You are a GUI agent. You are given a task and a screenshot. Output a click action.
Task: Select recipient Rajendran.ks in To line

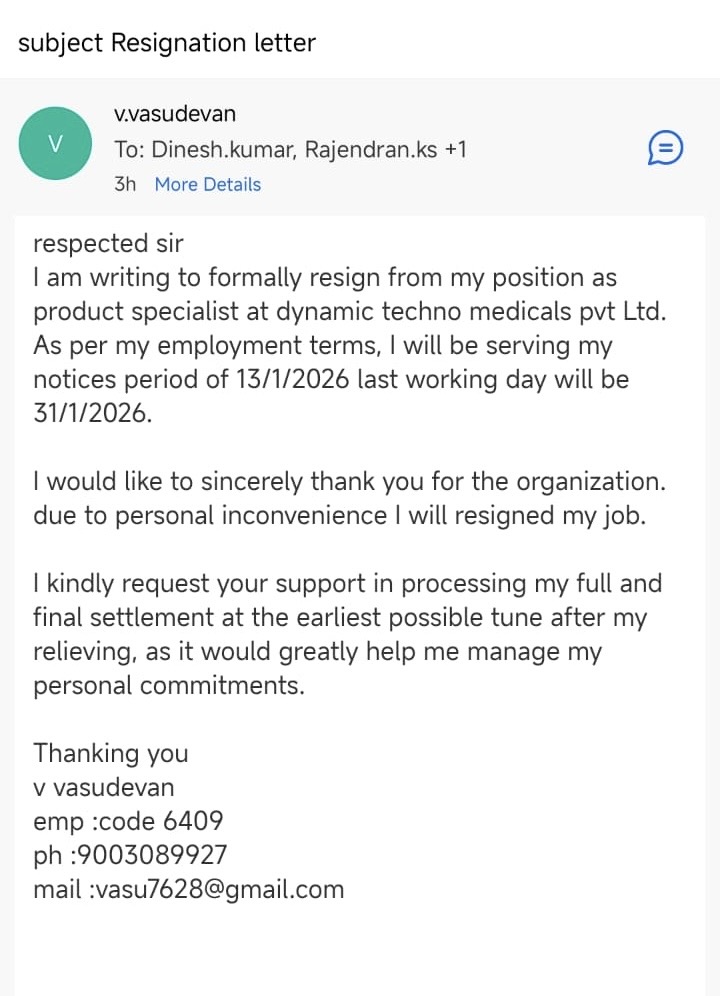coord(371,150)
